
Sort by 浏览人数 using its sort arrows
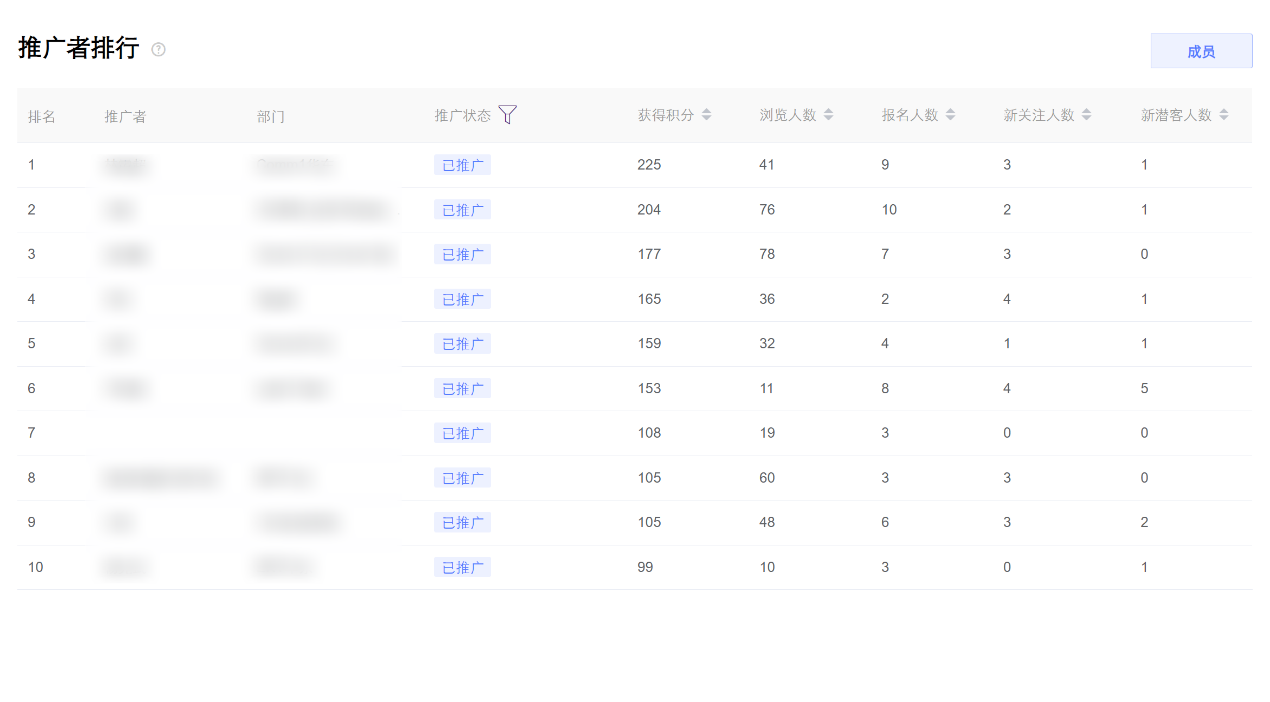click(828, 115)
